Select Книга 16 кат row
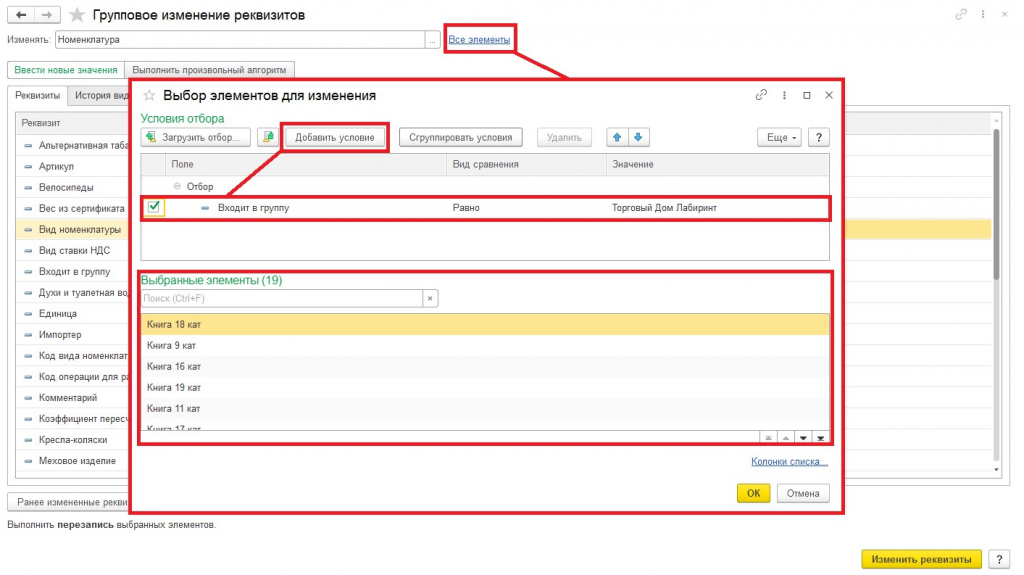This screenshot has height=575, width=1024. pos(485,366)
